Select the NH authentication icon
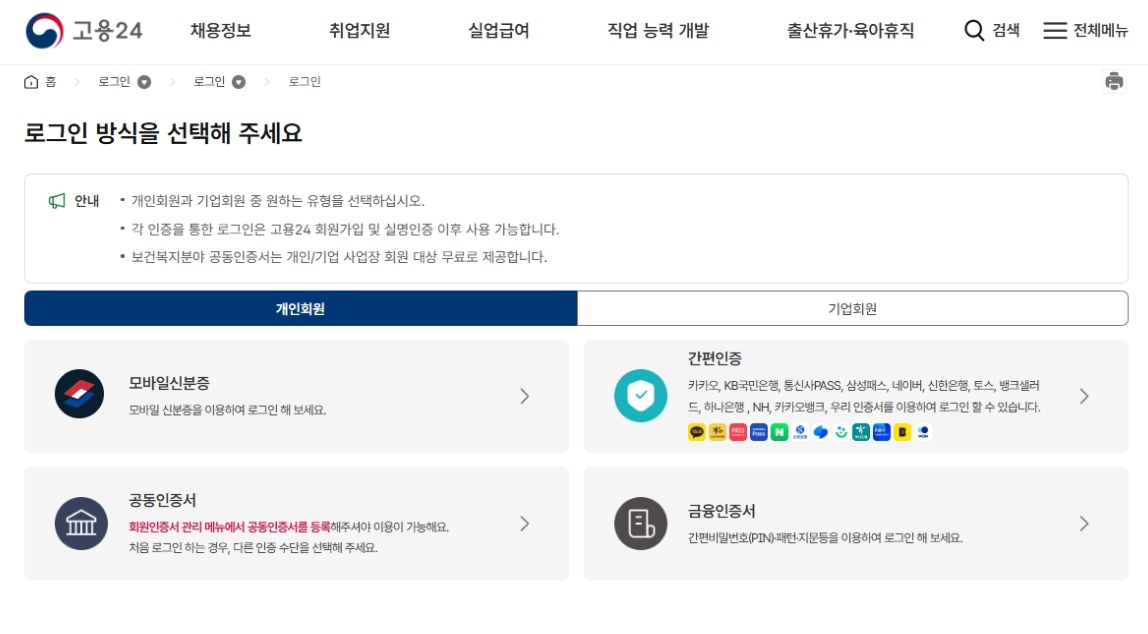The width and height of the screenshot is (1148, 634). [x=879, y=431]
